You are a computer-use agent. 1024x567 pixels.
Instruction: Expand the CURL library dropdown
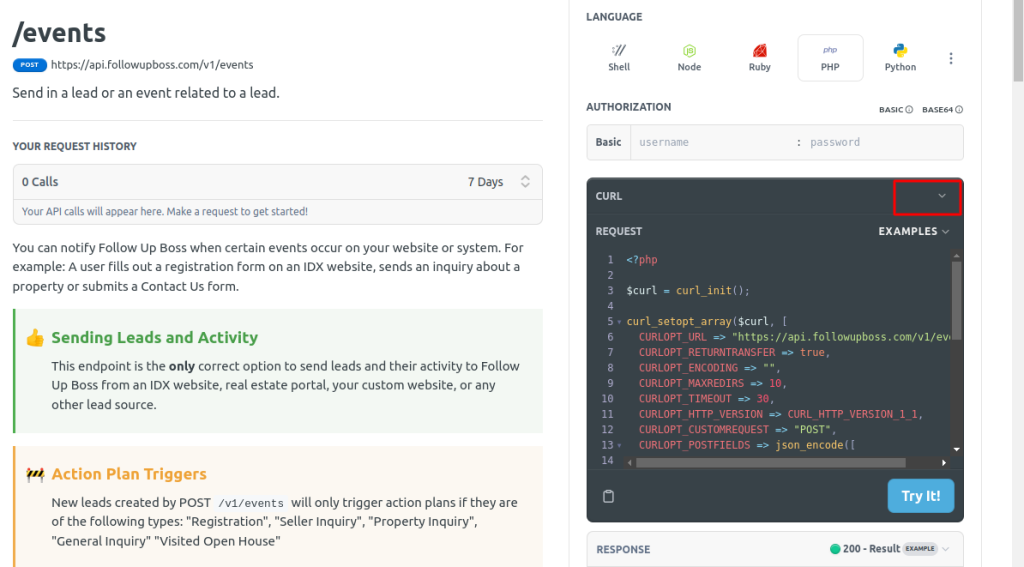pos(941,196)
